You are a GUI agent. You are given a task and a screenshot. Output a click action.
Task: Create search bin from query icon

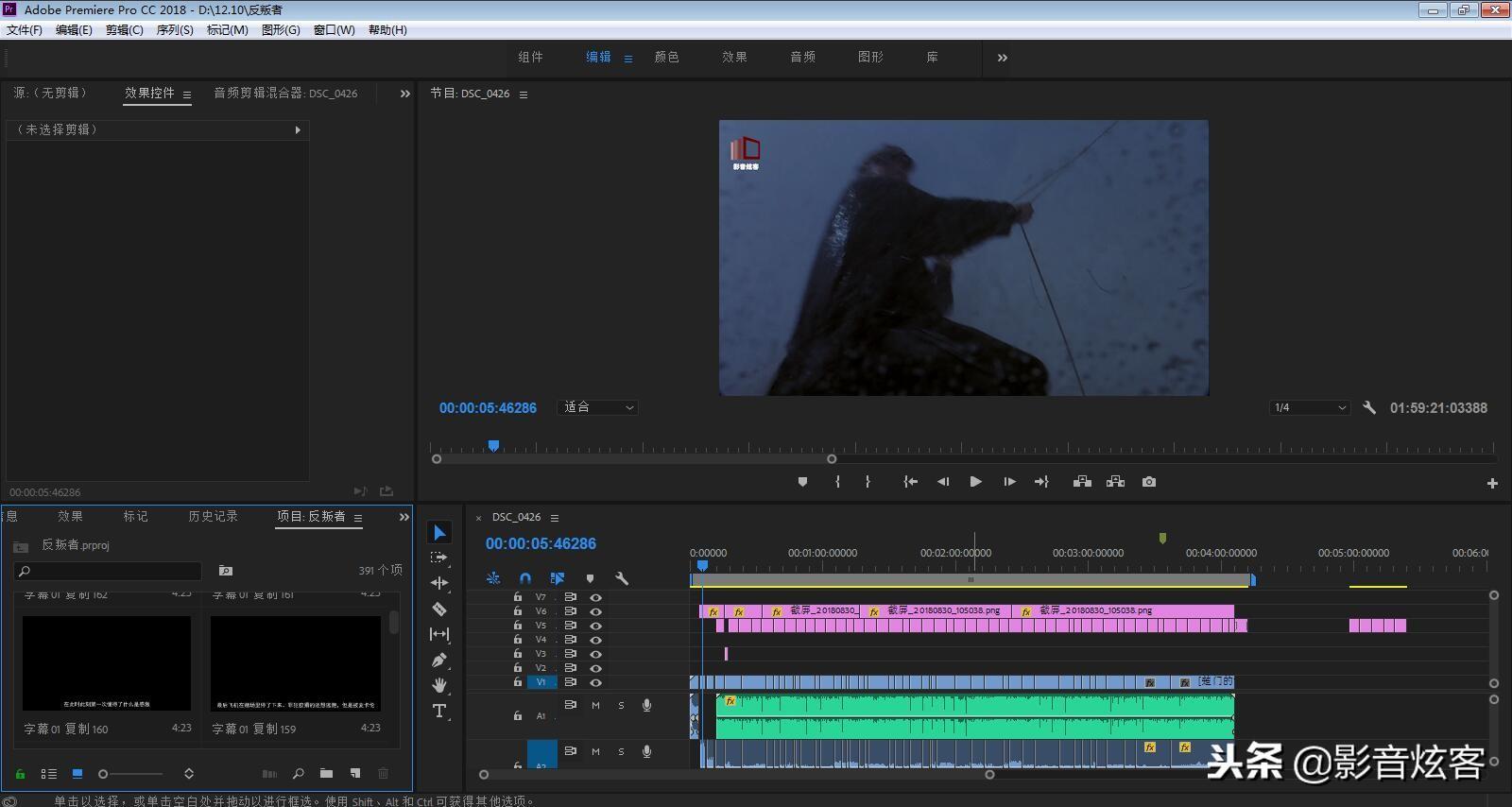click(225, 571)
